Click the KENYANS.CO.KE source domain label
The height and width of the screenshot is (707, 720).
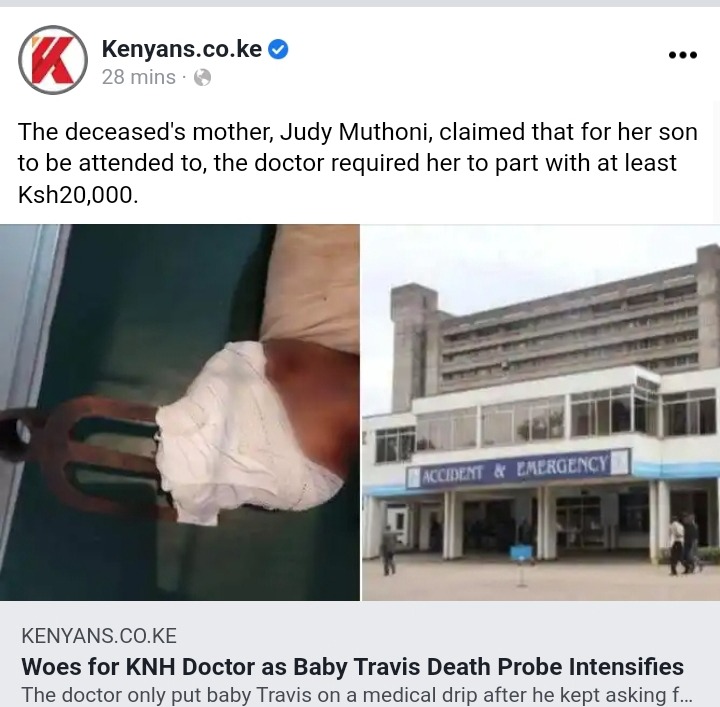click(99, 636)
